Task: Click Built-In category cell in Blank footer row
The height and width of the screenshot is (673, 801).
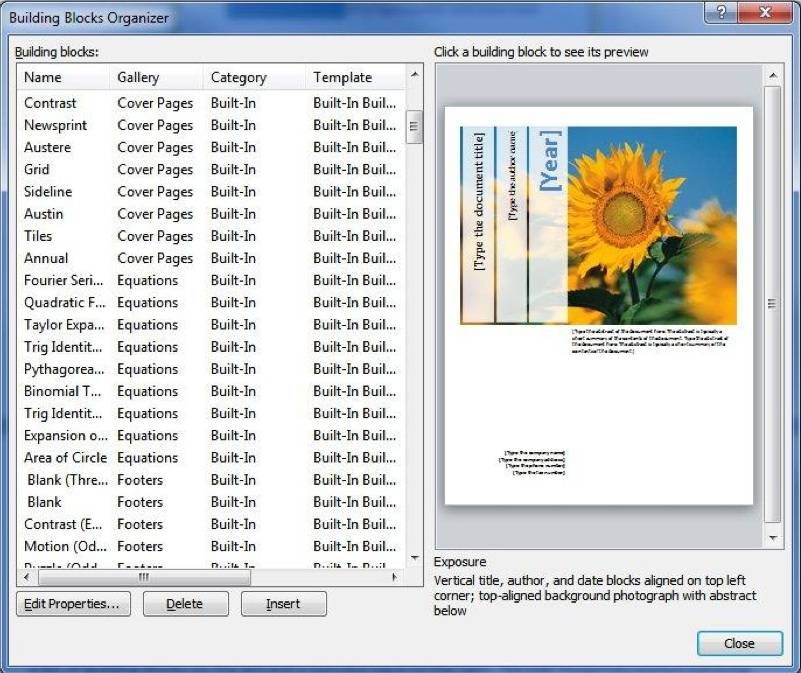Action: 233,502
